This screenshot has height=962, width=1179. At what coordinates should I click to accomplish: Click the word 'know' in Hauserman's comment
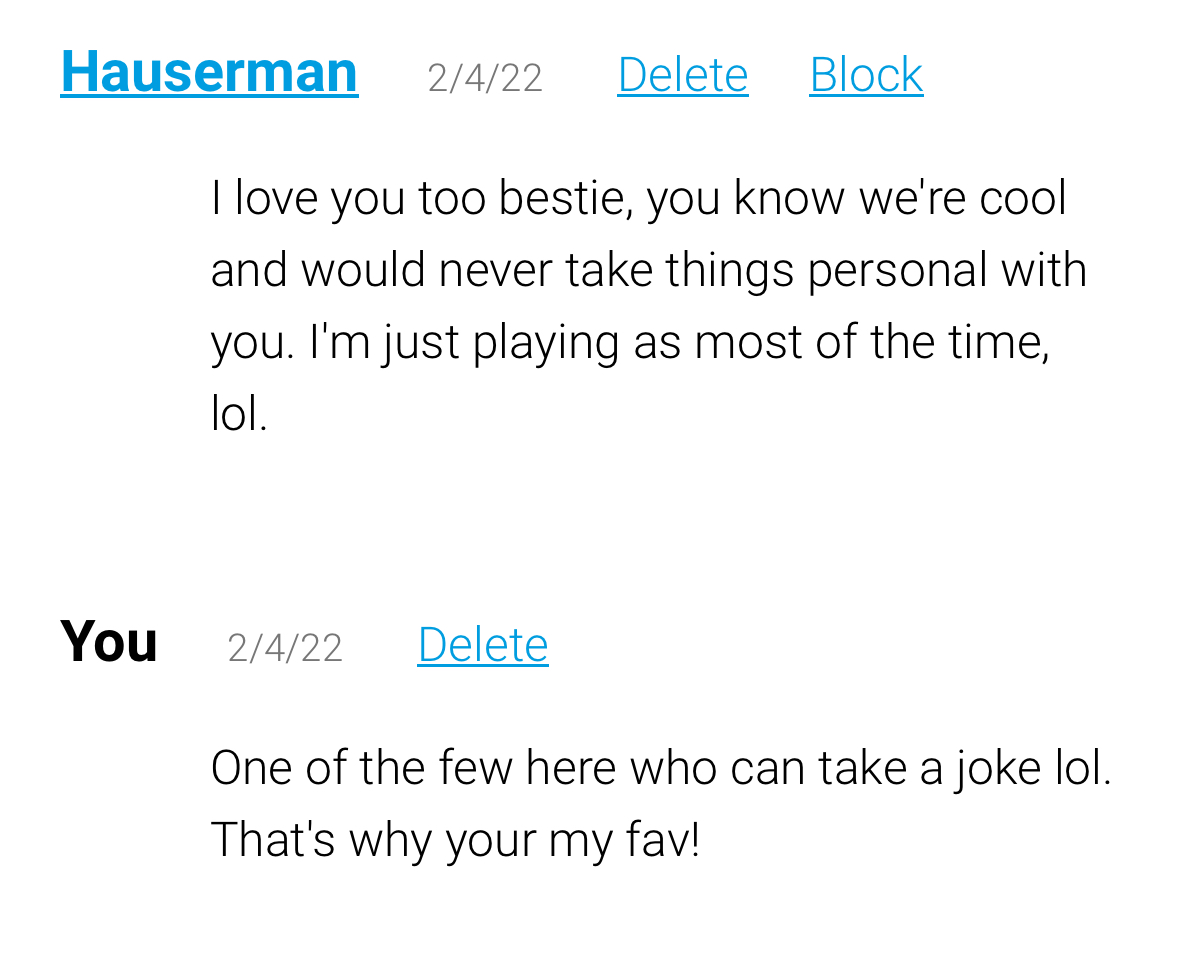coord(789,198)
